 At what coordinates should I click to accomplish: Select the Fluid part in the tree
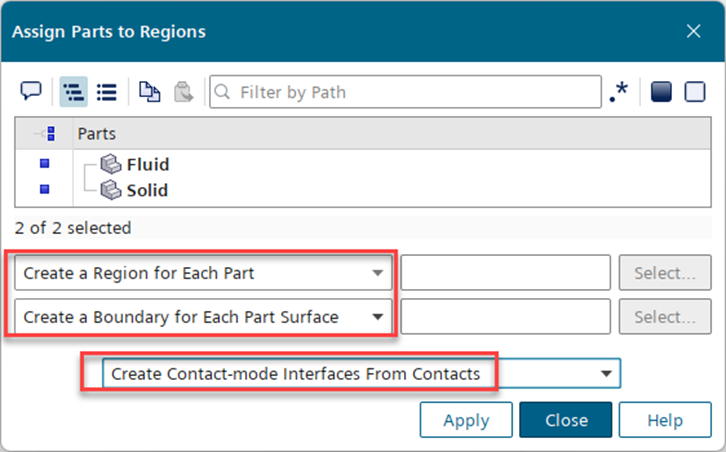(x=147, y=164)
